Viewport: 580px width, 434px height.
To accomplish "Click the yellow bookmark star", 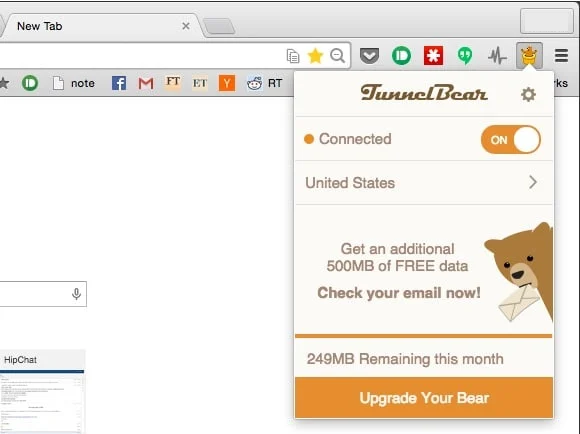I will 315,56.
